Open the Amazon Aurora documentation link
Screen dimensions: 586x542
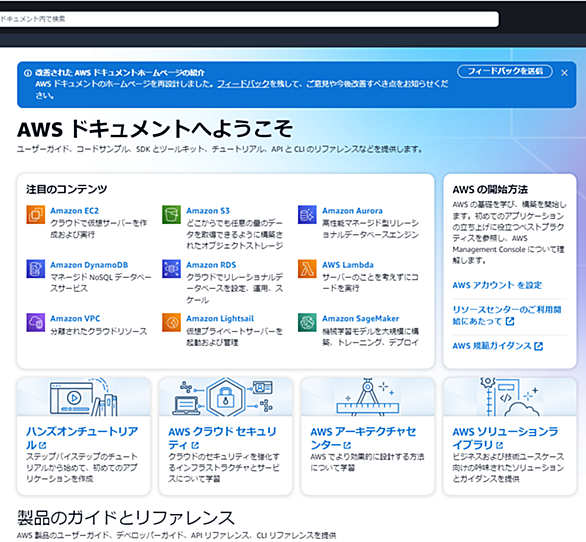[352, 211]
